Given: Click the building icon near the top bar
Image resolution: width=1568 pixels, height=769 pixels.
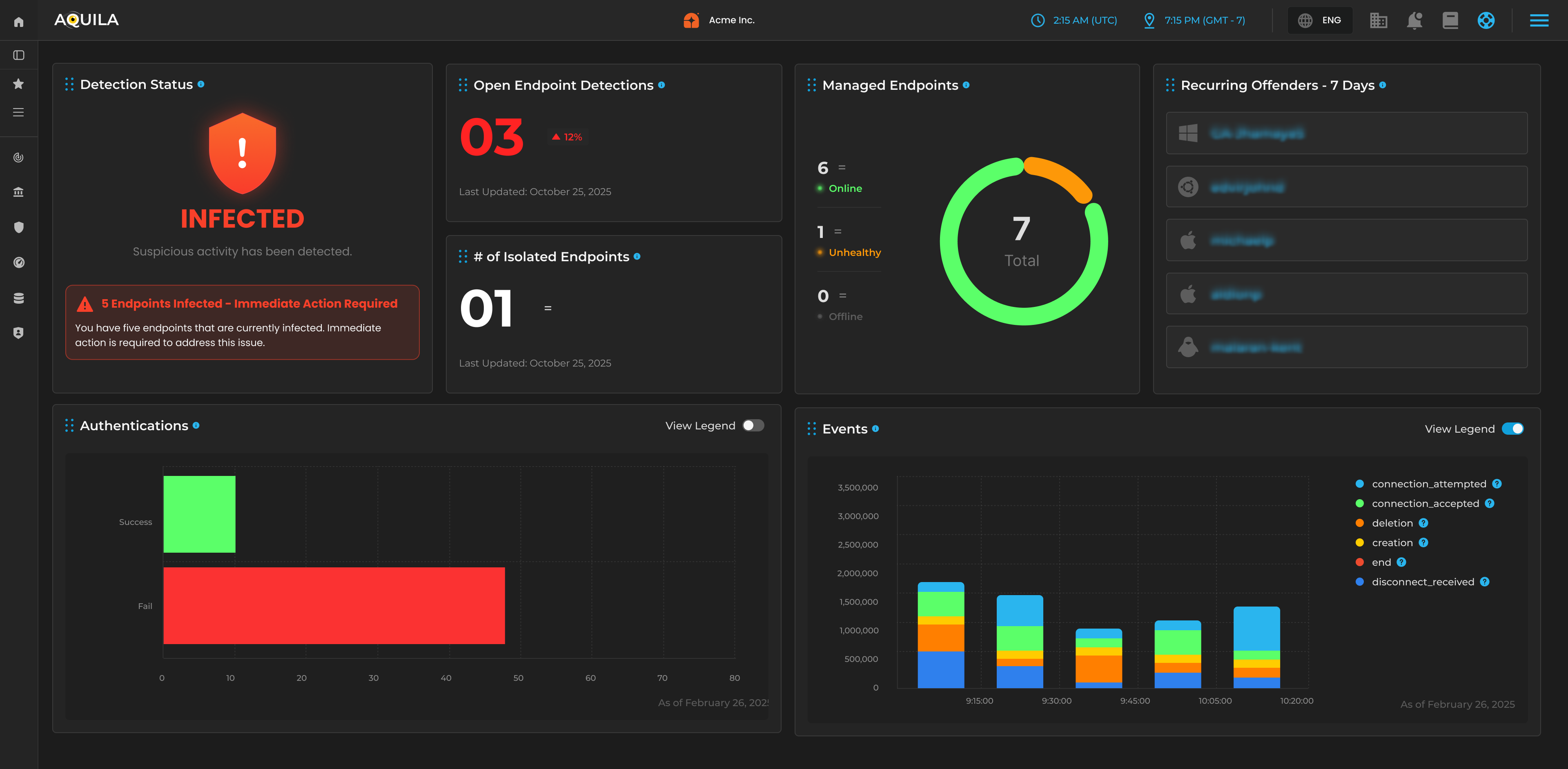Looking at the screenshot, I should tap(1379, 20).
